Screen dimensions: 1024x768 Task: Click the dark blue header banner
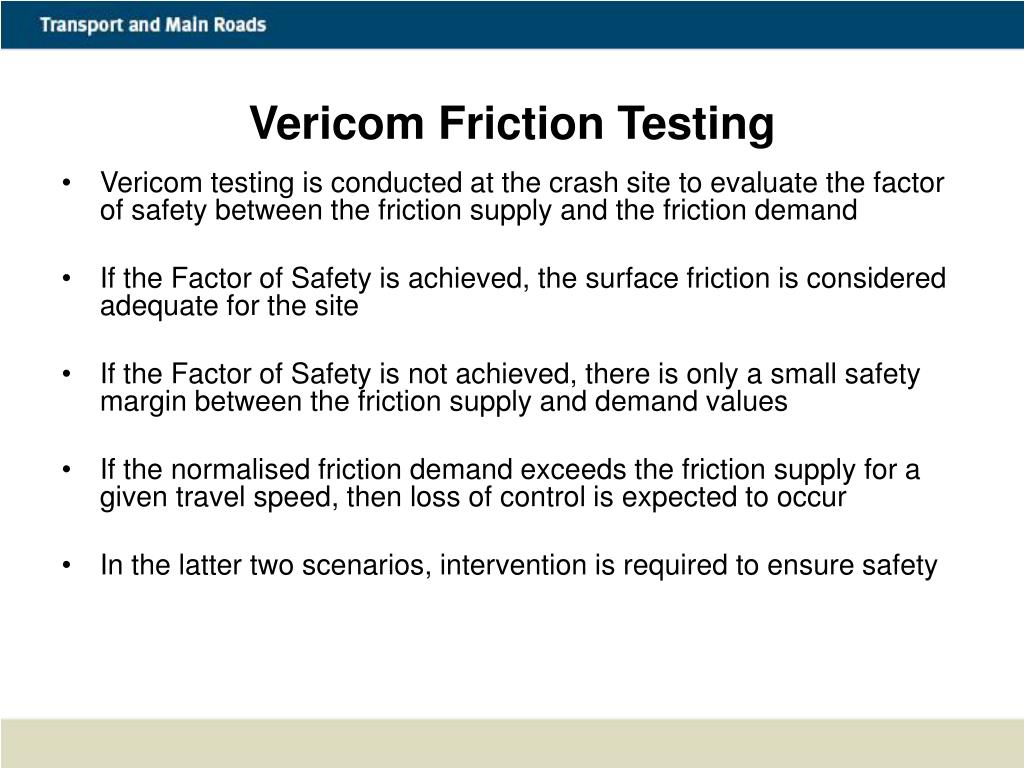[x=512, y=24]
